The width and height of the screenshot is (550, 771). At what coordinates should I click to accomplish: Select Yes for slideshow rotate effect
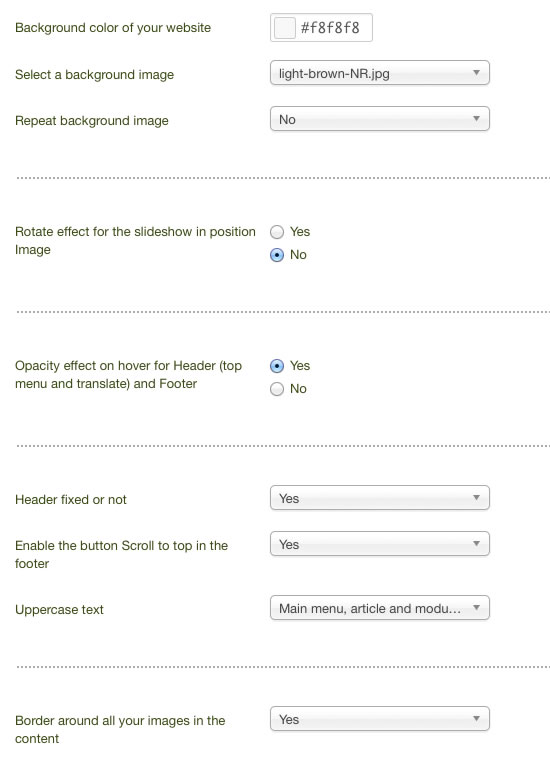[x=277, y=232]
